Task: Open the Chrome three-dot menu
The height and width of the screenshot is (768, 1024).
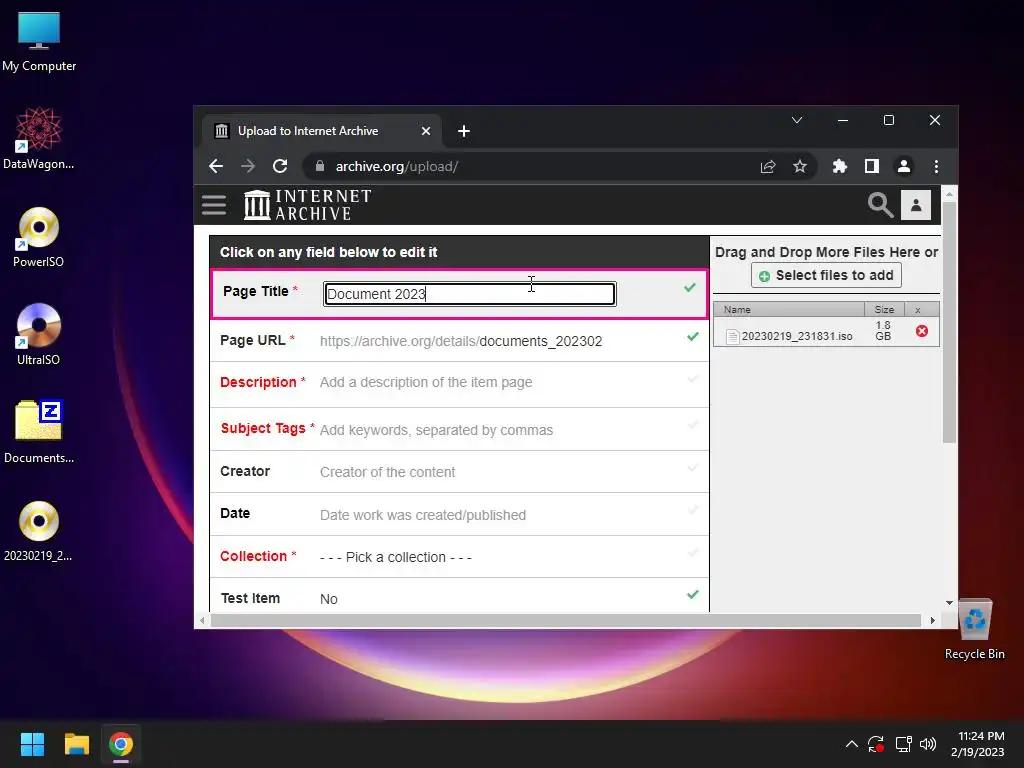Action: tap(936, 167)
